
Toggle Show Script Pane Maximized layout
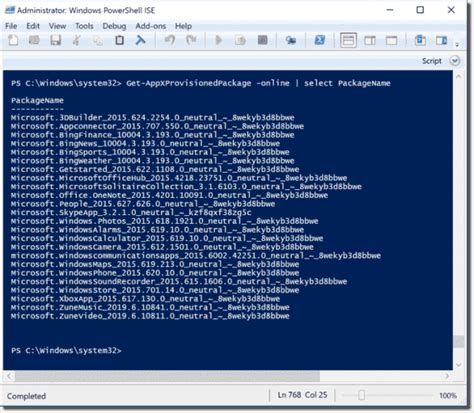pos(392,41)
